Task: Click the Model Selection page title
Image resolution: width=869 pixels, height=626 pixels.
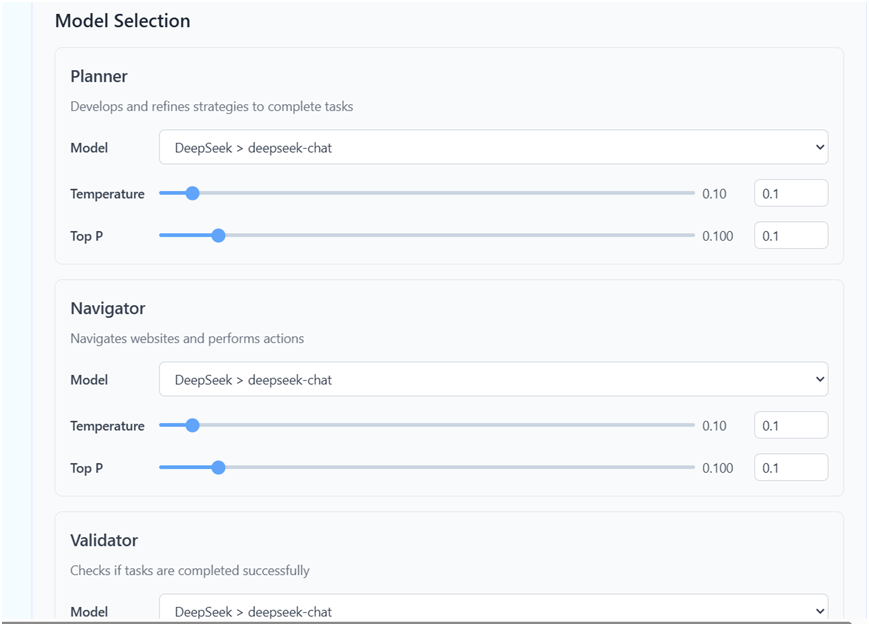Action: coord(122,21)
